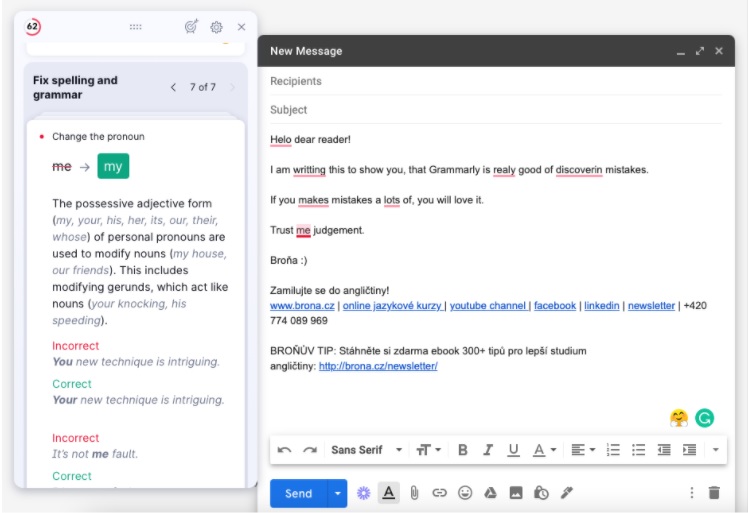Insert files using Google Drive icon
Screen dimensions: 748x513
[x=491, y=493]
